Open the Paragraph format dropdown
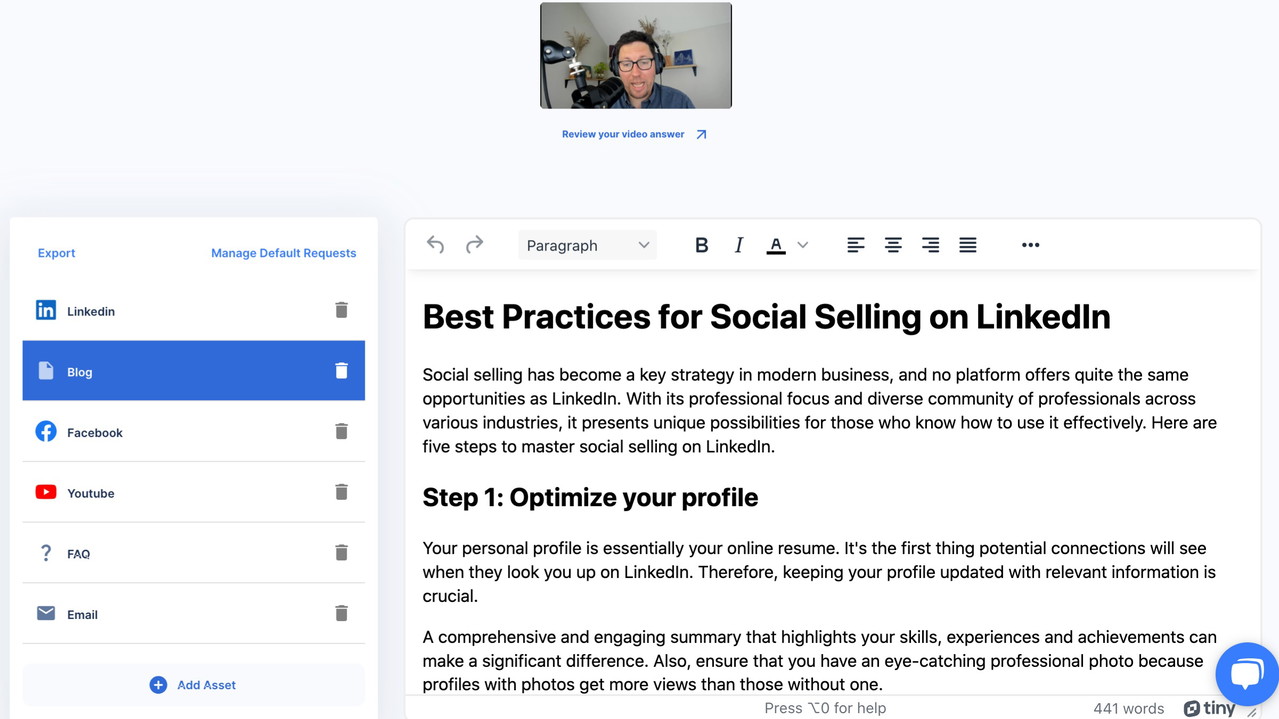This screenshot has height=719, width=1279. tap(587, 245)
